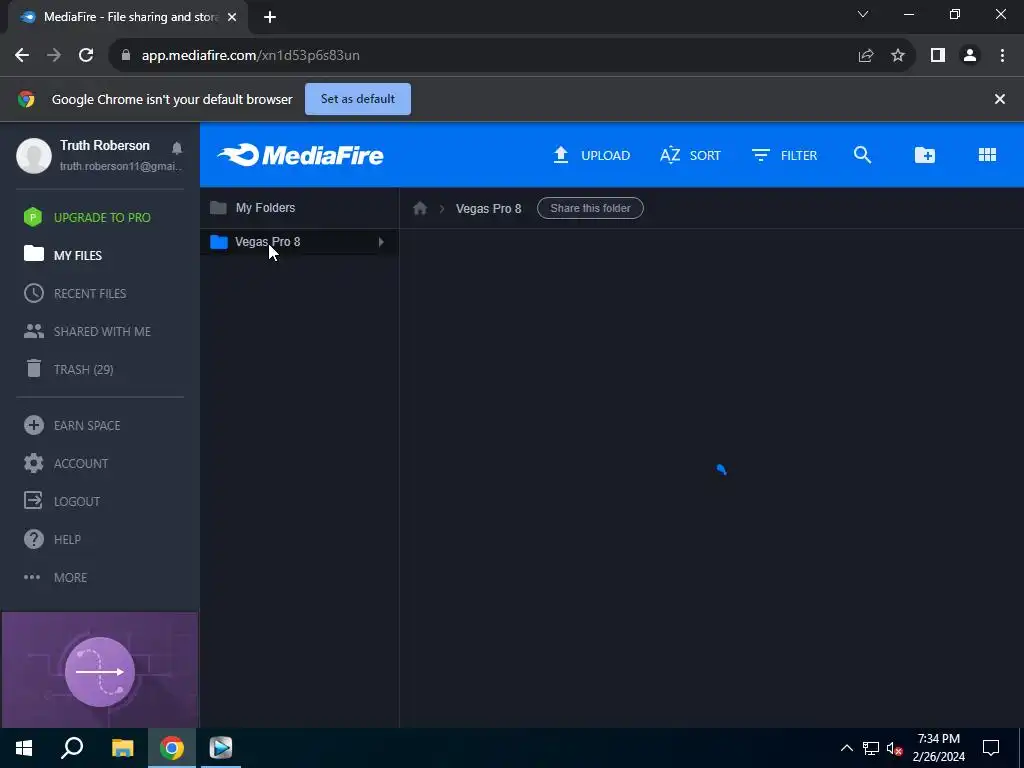Click the address bar URL
Viewport: 1024px width, 768px height.
[251, 56]
